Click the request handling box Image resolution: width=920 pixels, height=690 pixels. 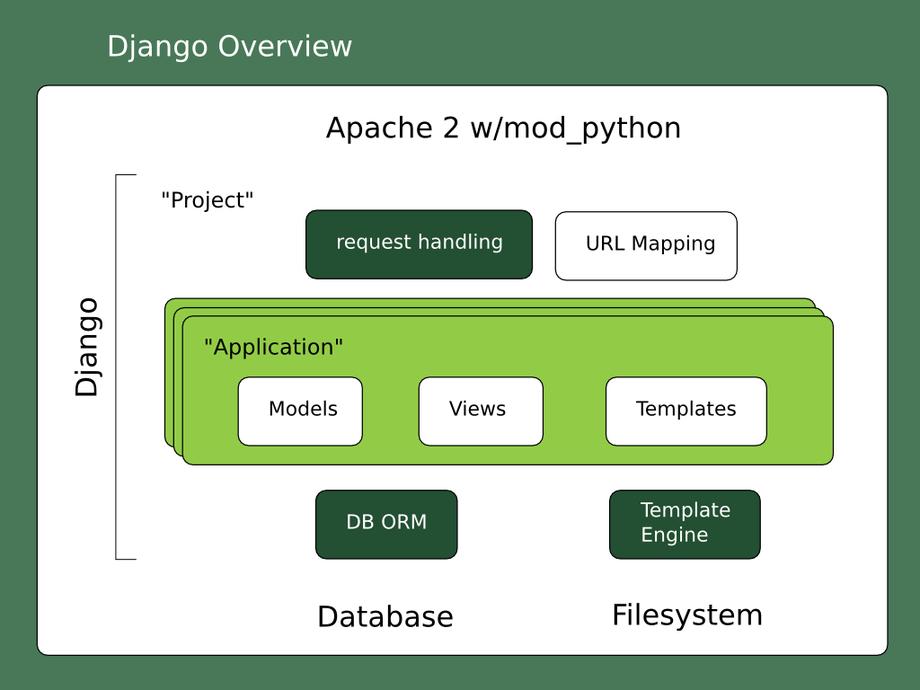point(419,244)
